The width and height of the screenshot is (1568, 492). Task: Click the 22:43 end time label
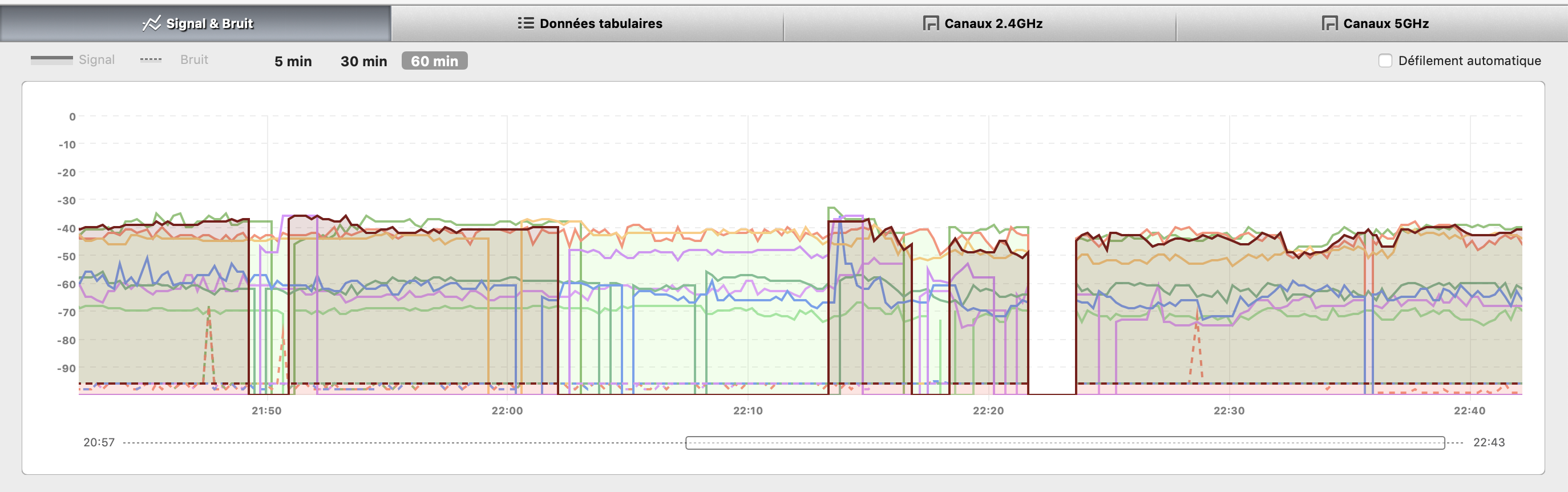tap(1488, 443)
